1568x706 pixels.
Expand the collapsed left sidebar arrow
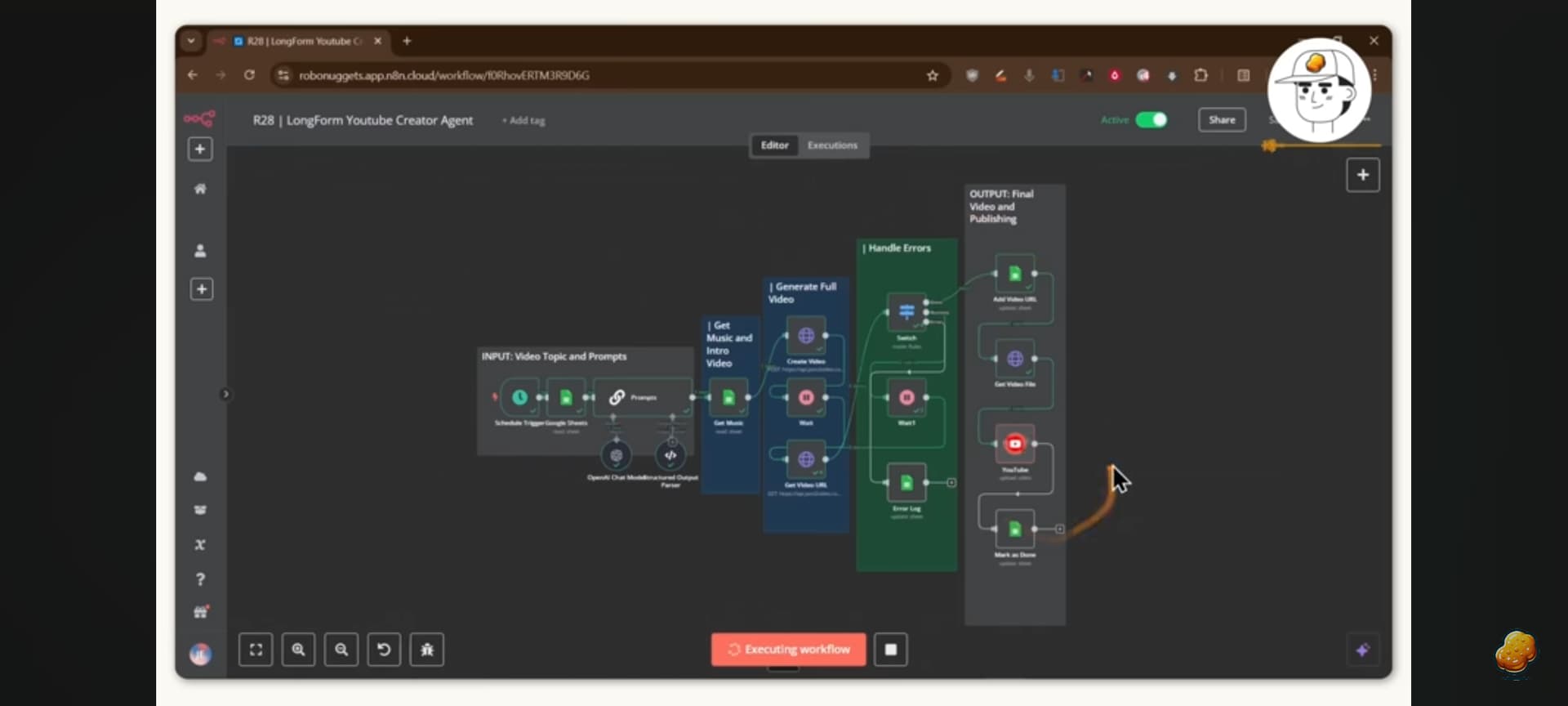[x=226, y=395]
